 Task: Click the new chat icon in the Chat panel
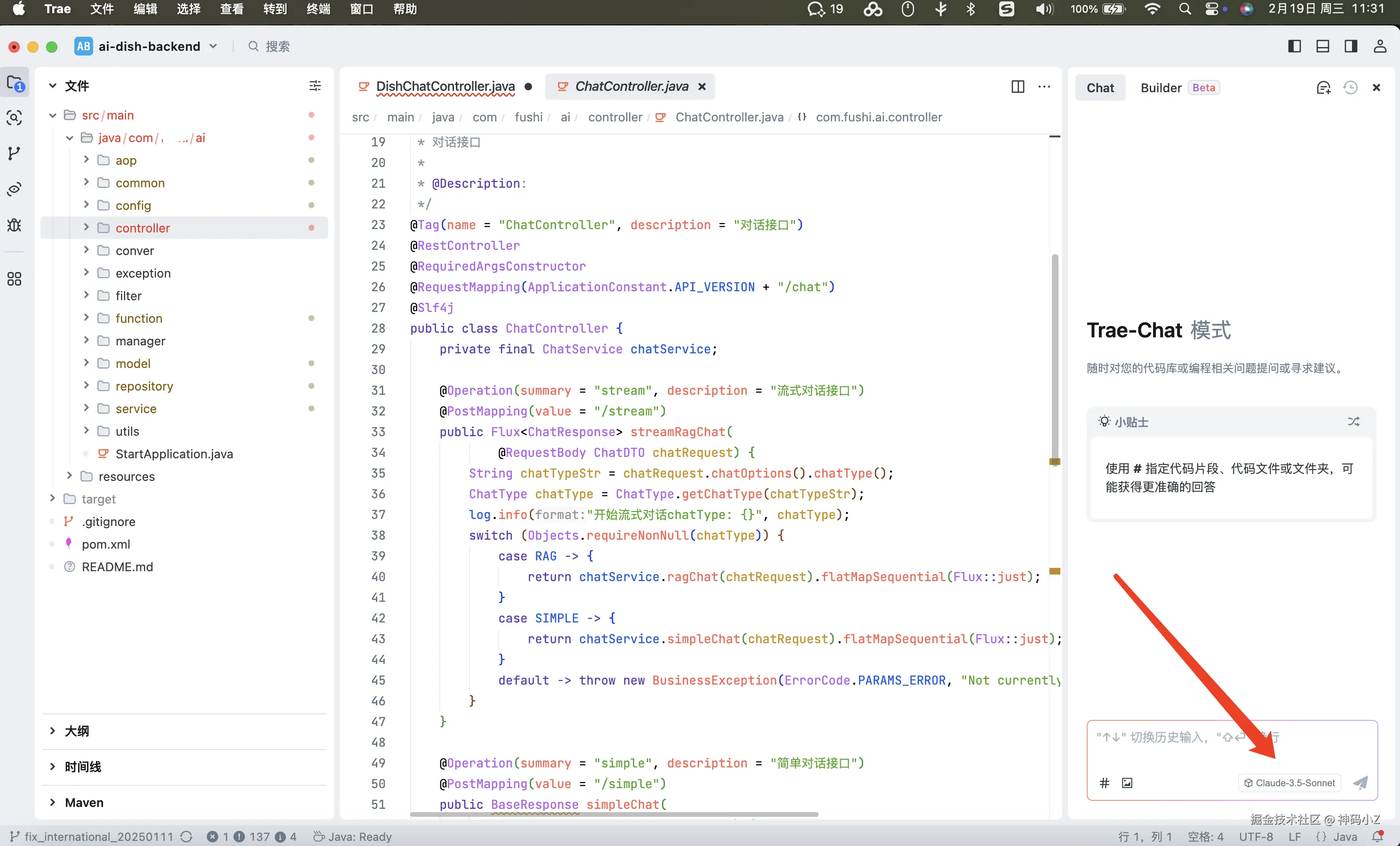pyautogui.click(x=1323, y=88)
